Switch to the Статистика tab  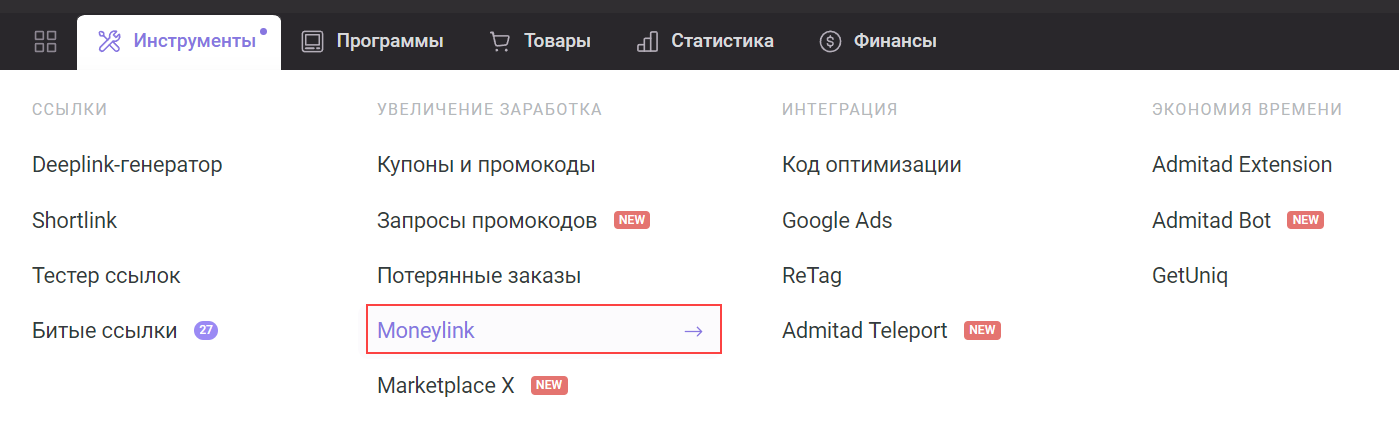722,41
